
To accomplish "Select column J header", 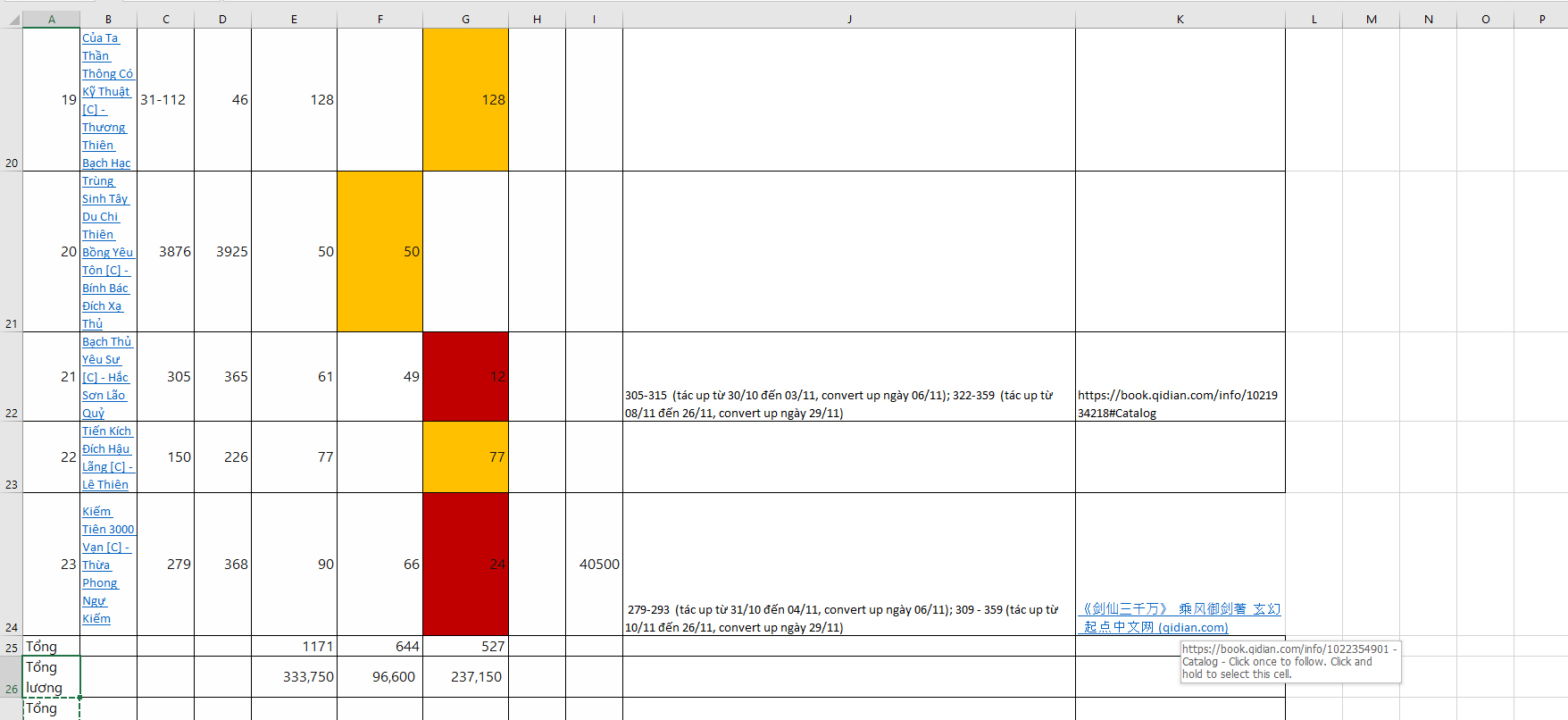I will [x=848, y=19].
